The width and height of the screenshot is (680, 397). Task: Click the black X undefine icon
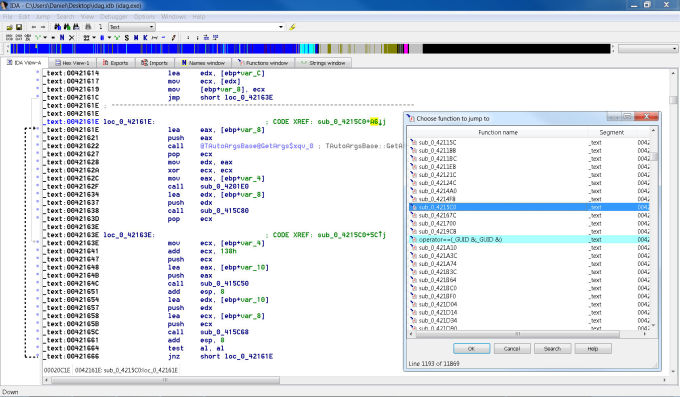[x=72, y=38]
